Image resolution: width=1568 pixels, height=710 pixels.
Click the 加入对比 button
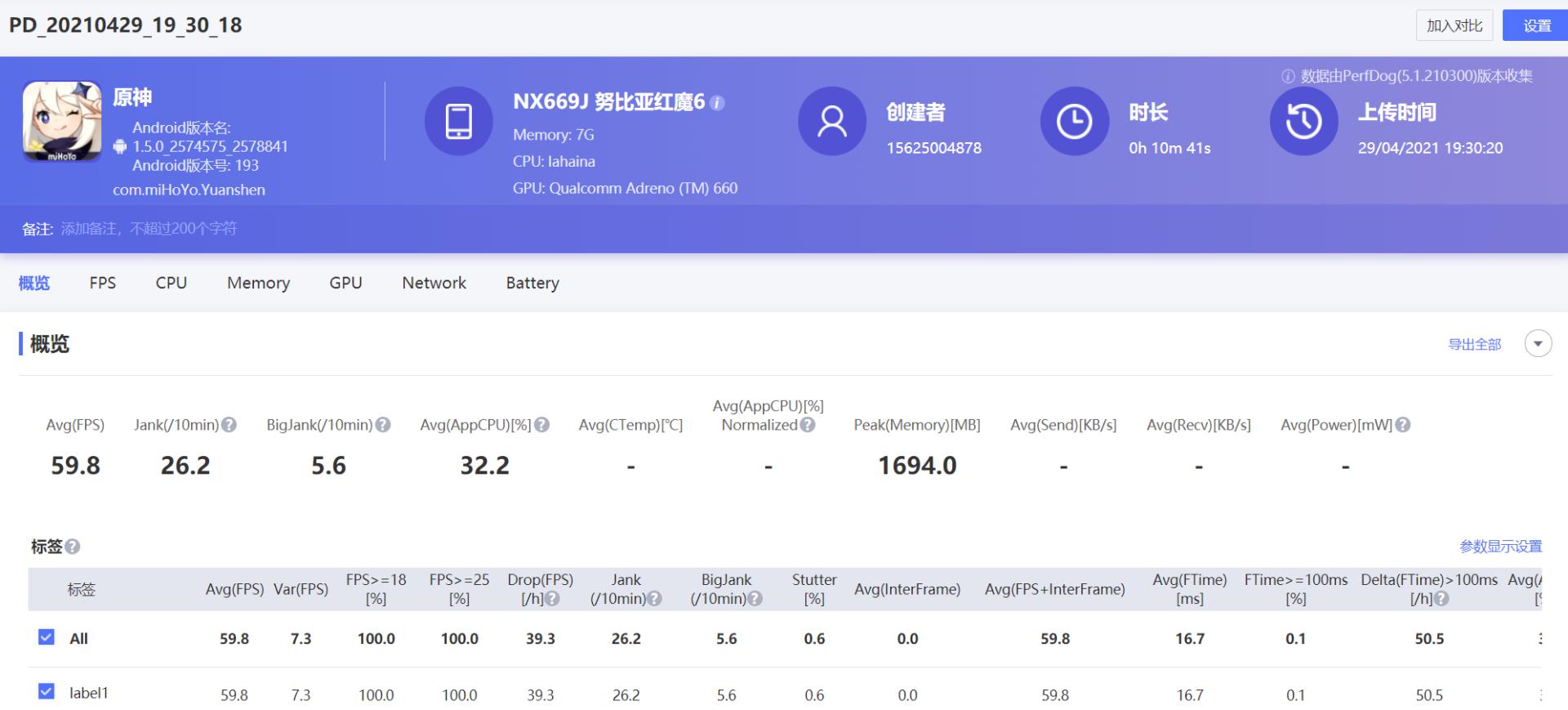[x=1454, y=25]
